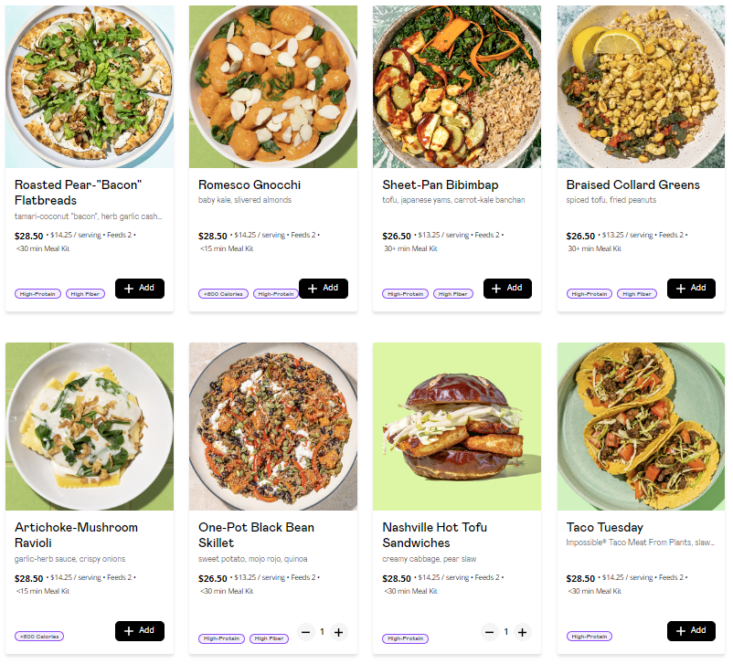Click the High-Protein tag on Taco Tuesday

(590, 636)
